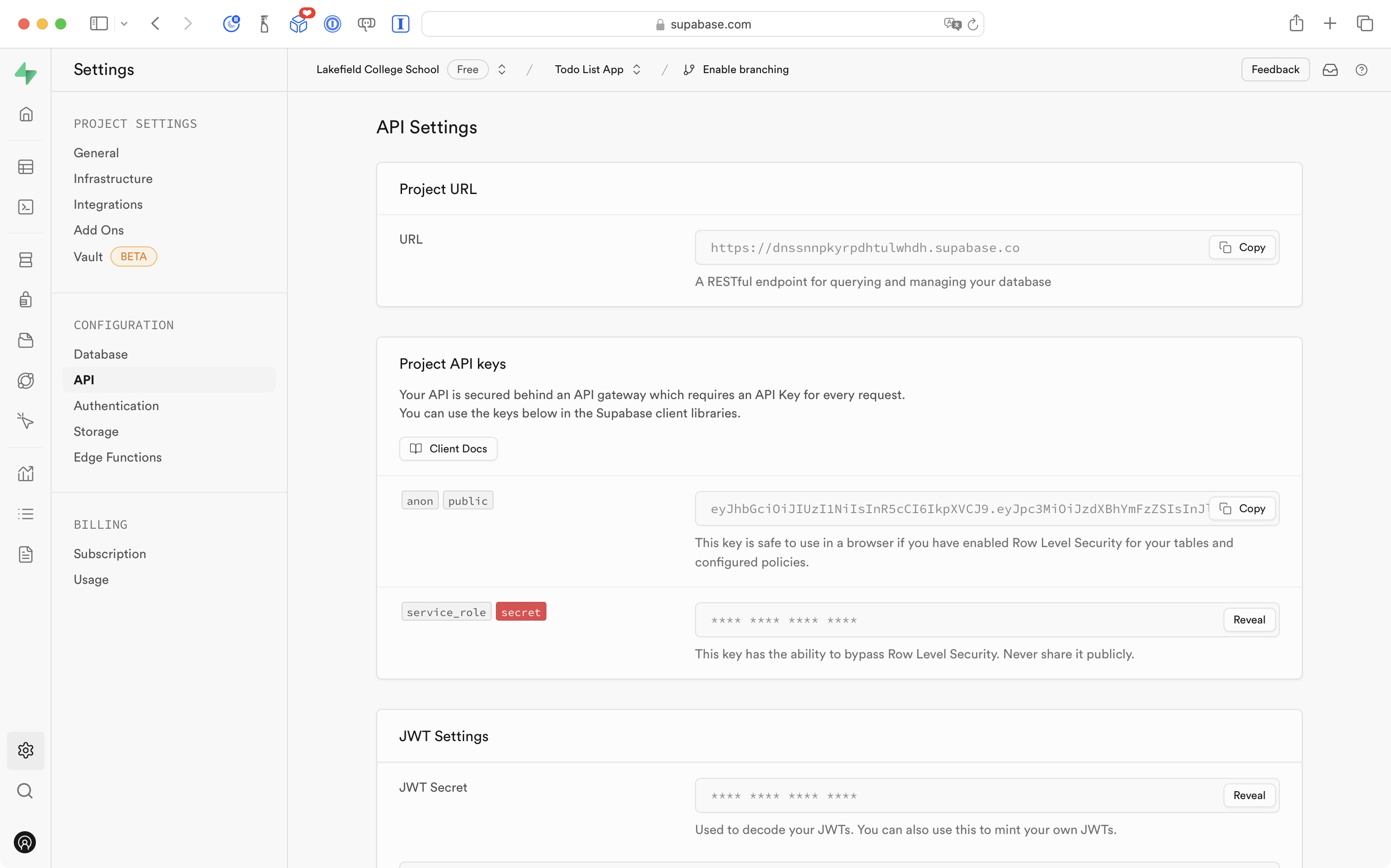Reveal the JWT Secret value
Viewport: 1391px width, 868px height.
tap(1249, 795)
